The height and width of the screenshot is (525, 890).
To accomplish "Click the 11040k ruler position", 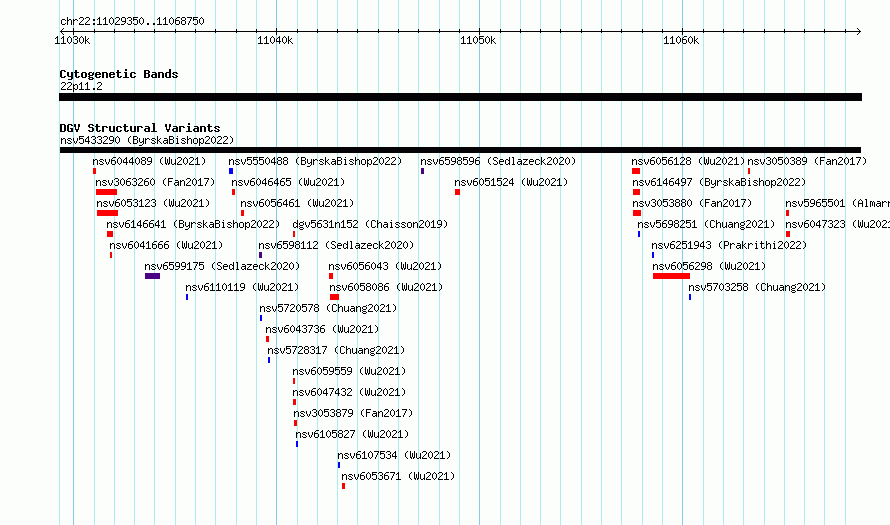I will [x=275, y=40].
